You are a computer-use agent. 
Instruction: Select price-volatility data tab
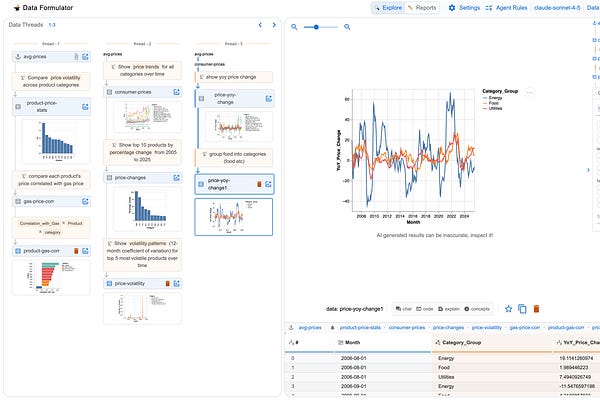(x=487, y=328)
